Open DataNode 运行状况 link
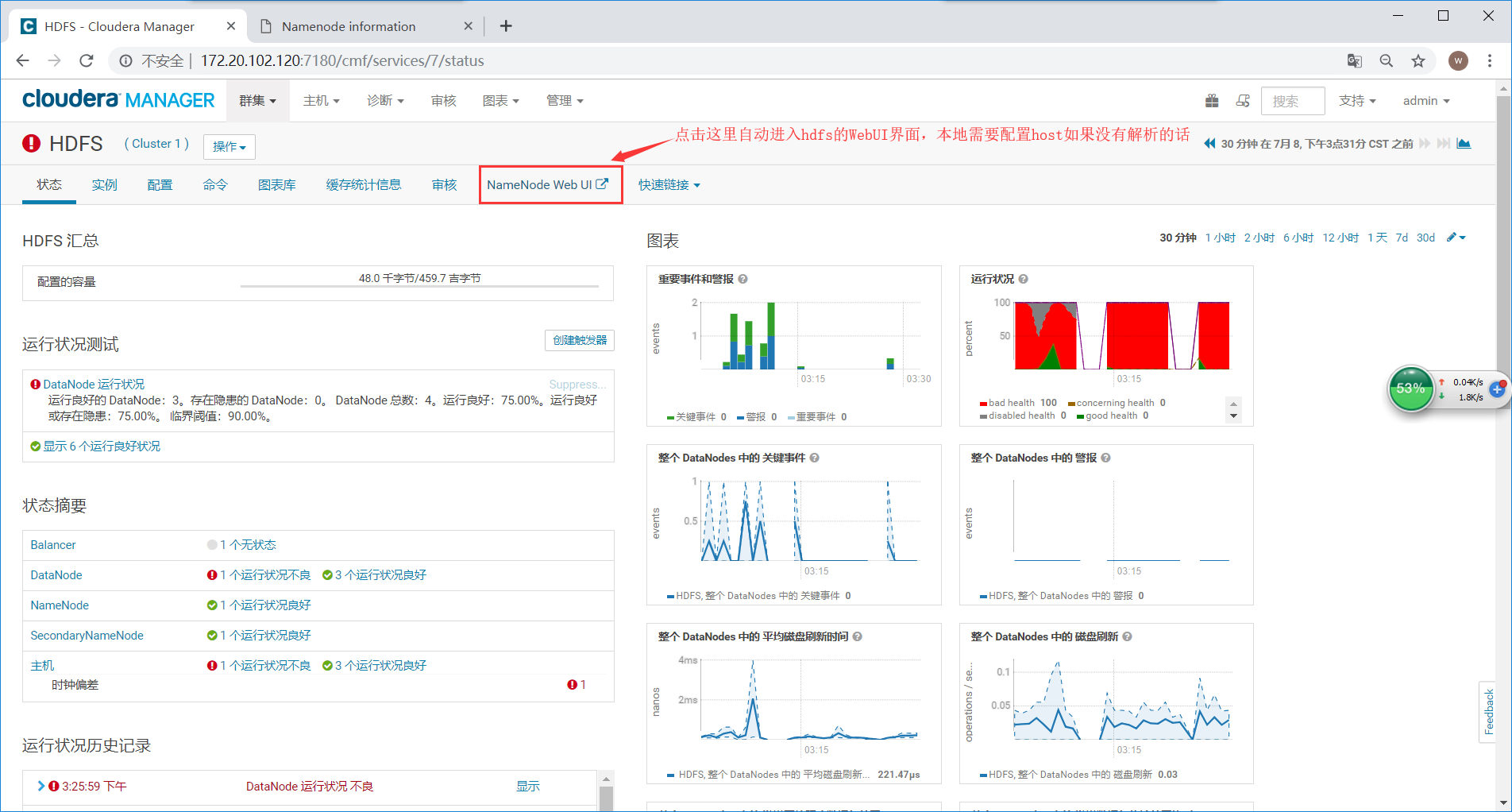Viewport: 1512px width, 812px height. 94,384
